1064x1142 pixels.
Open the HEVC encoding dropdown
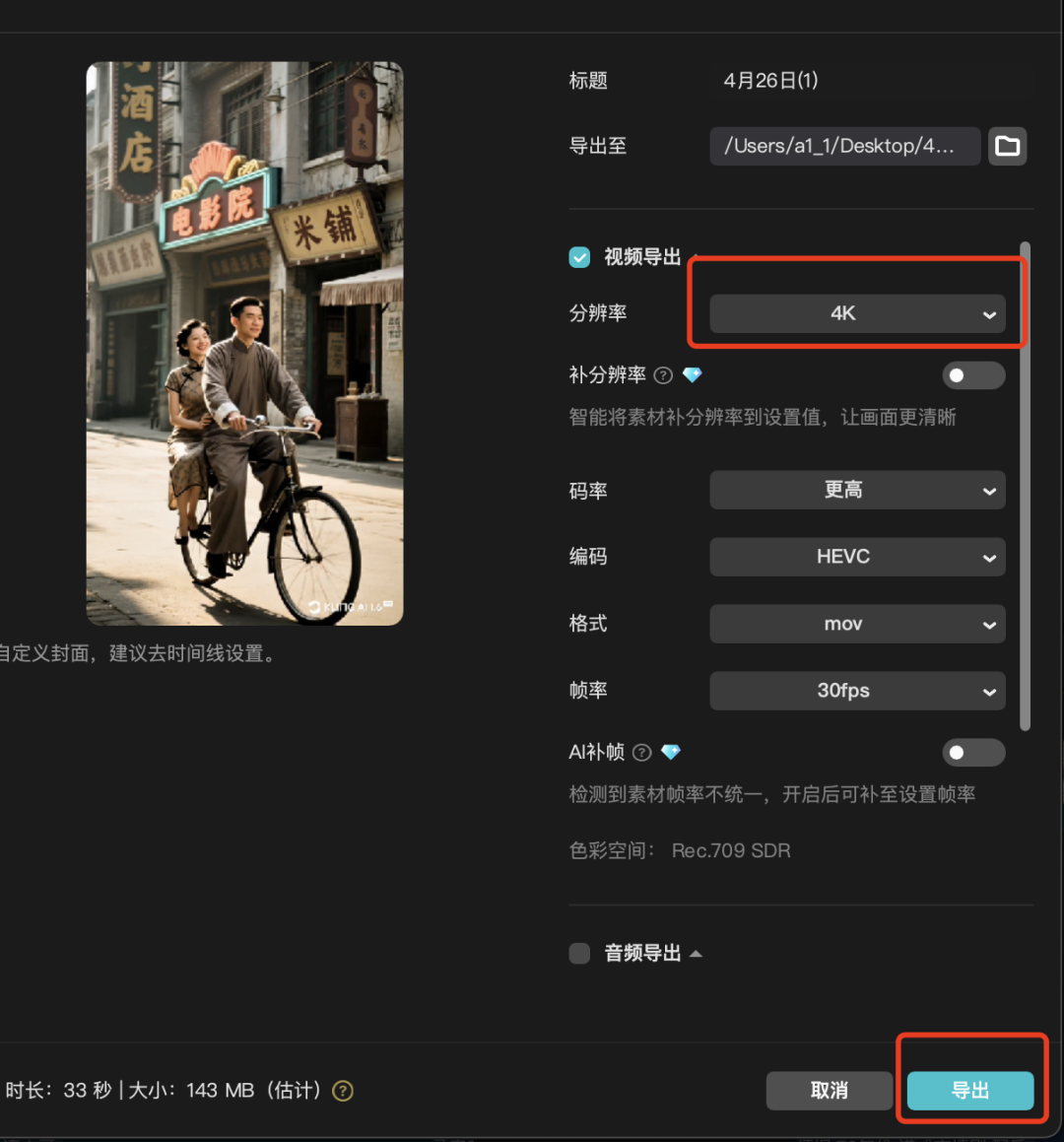857,557
